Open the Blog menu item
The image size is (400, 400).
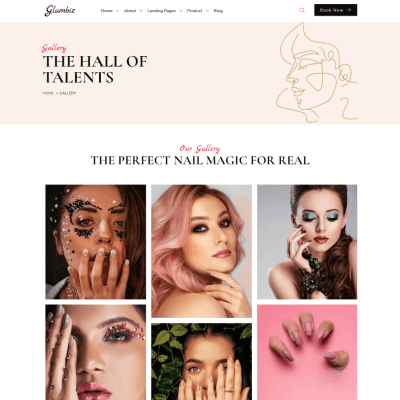(218, 11)
